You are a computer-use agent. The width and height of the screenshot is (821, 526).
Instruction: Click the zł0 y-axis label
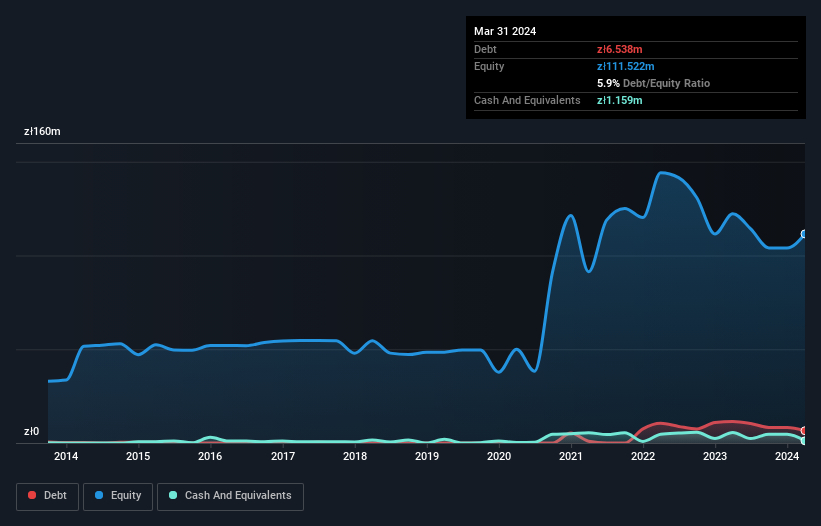coord(31,431)
